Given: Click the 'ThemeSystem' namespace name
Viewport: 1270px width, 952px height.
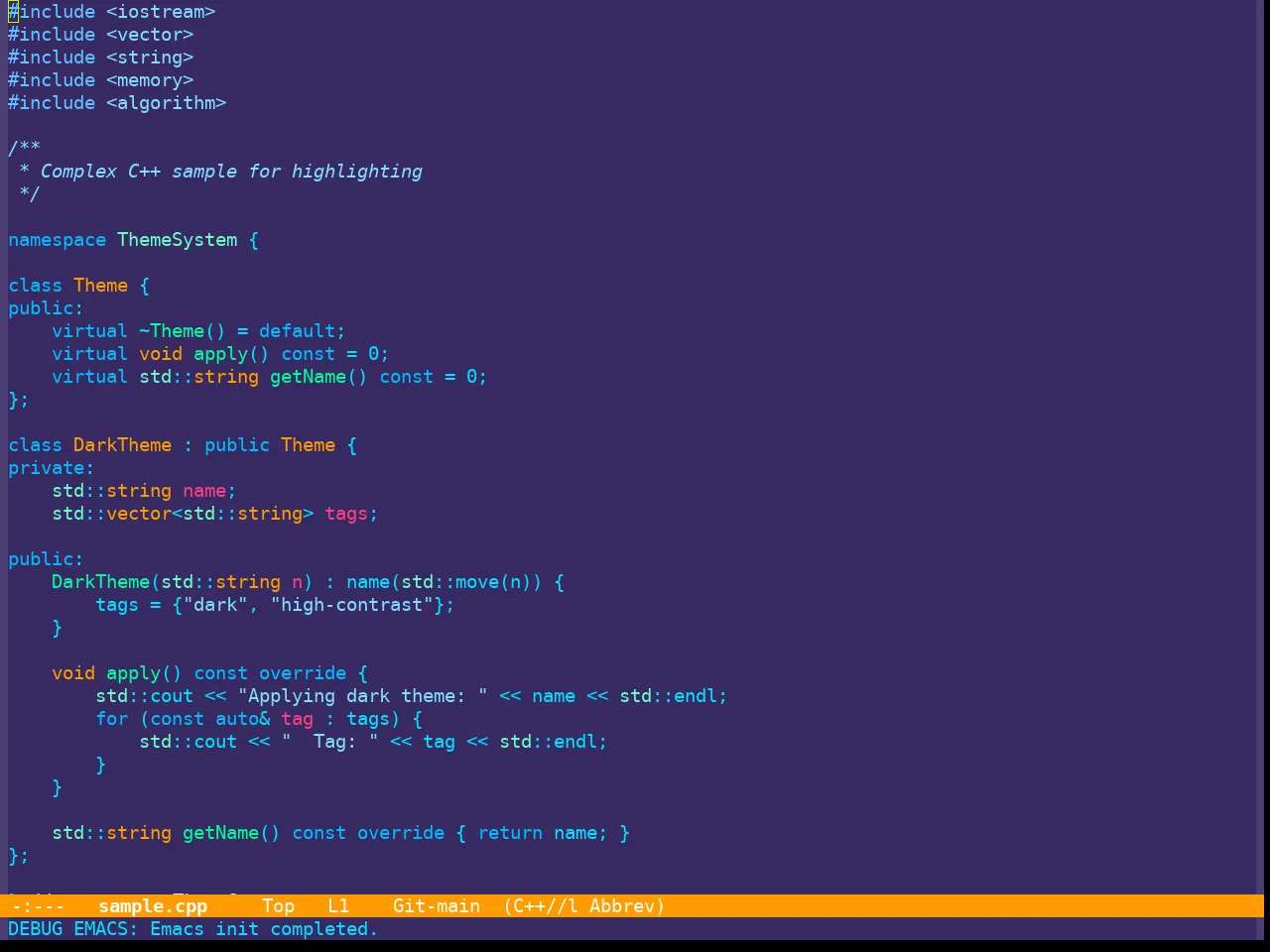Looking at the screenshot, I should point(178,240).
